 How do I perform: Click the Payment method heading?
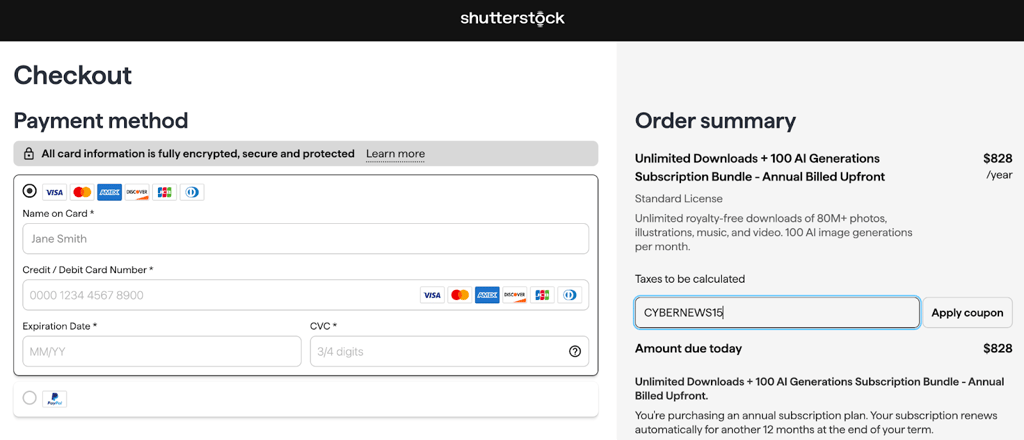coord(101,121)
